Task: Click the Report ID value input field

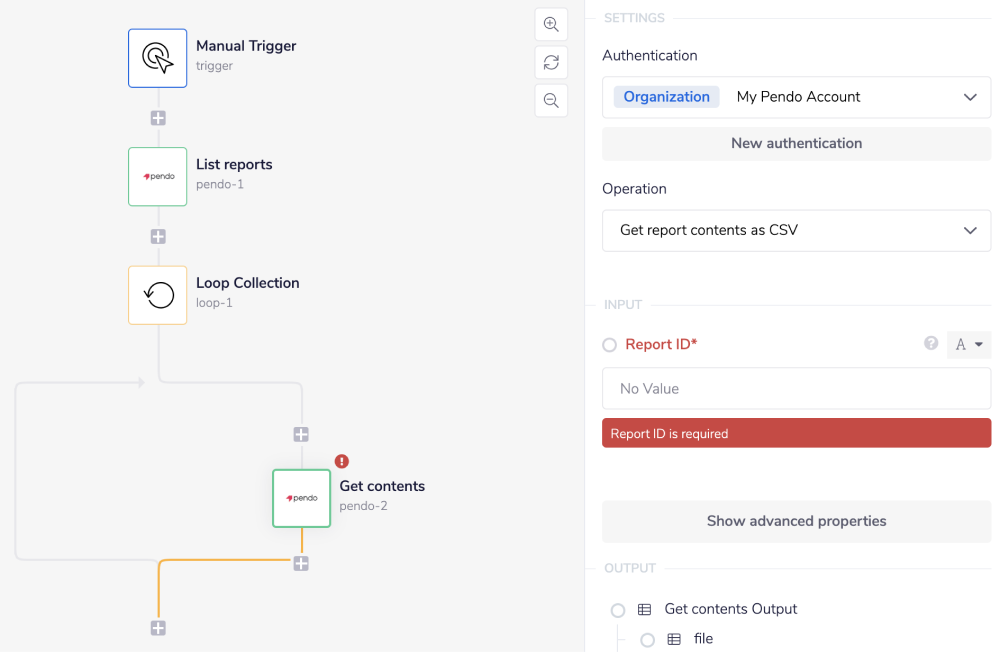Action: tap(796, 388)
